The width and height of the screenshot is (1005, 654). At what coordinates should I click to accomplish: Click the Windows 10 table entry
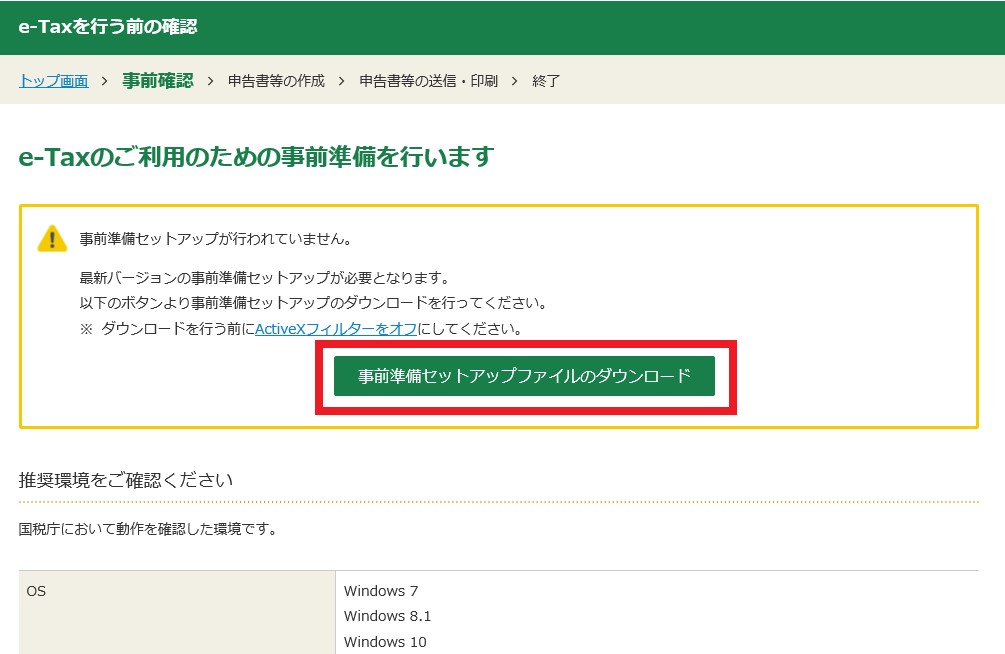coord(385,642)
